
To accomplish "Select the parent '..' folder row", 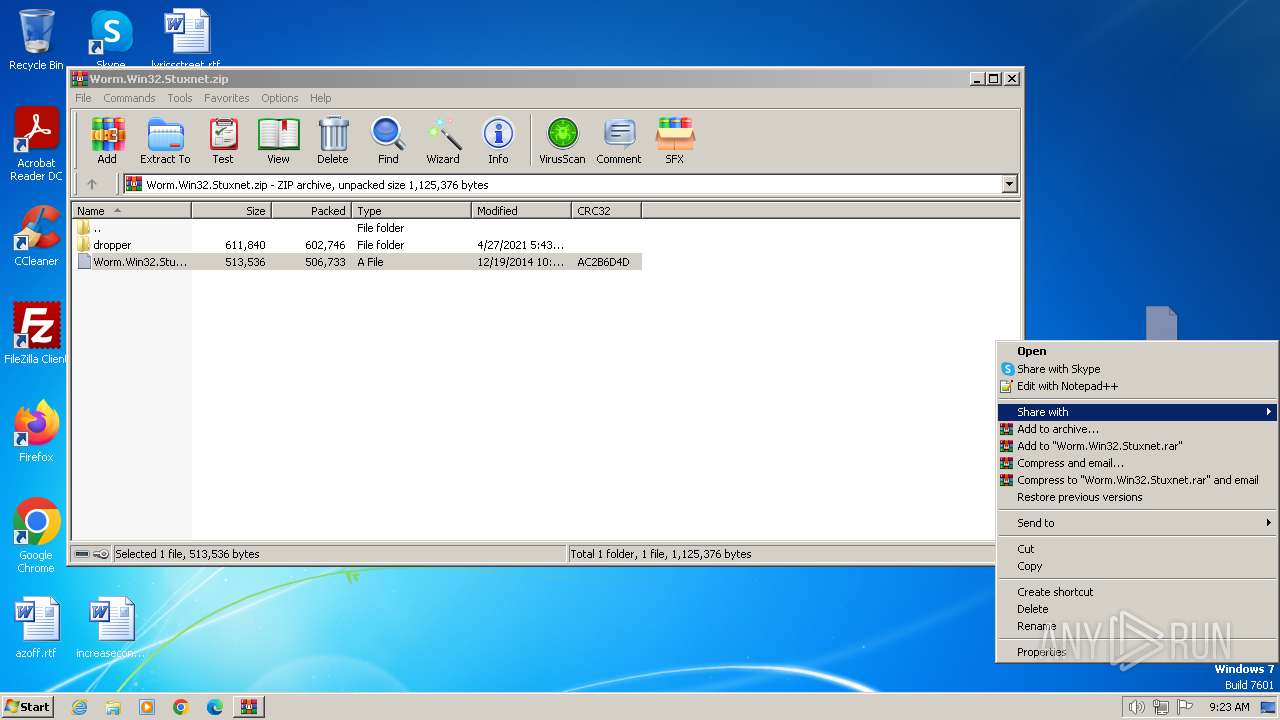I will pyautogui.click(x=356, y=228).
